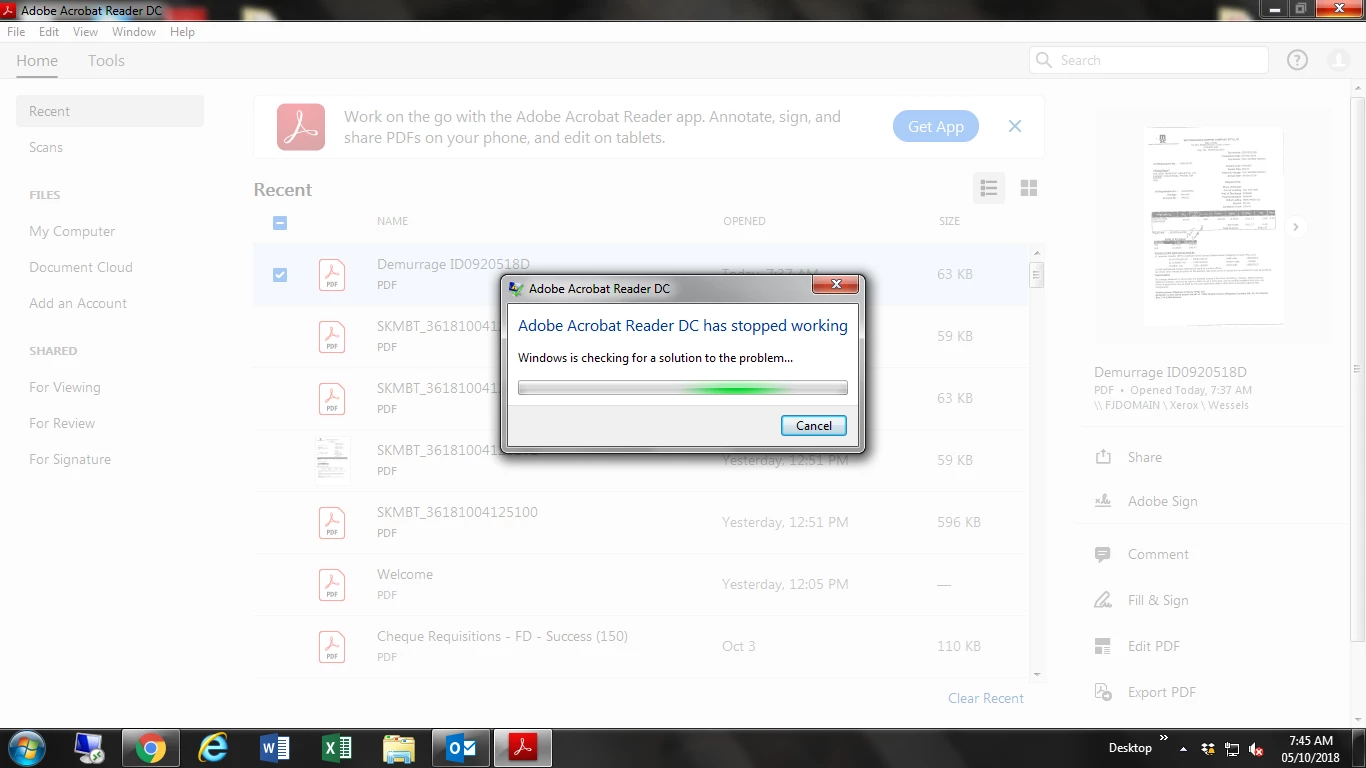The height and width of the screenshot is (768, 1366).
Task: Select Scans in the sidebar
Action: (x=46, y=147)
